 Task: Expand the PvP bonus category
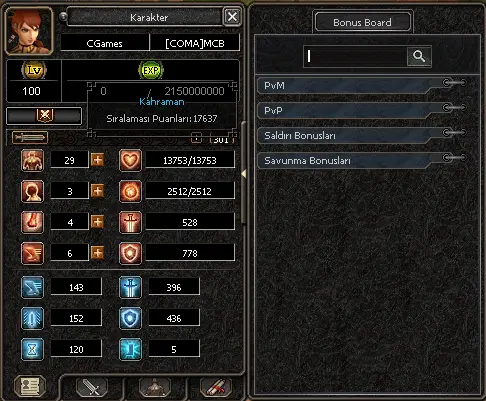[x=362, y=110]
